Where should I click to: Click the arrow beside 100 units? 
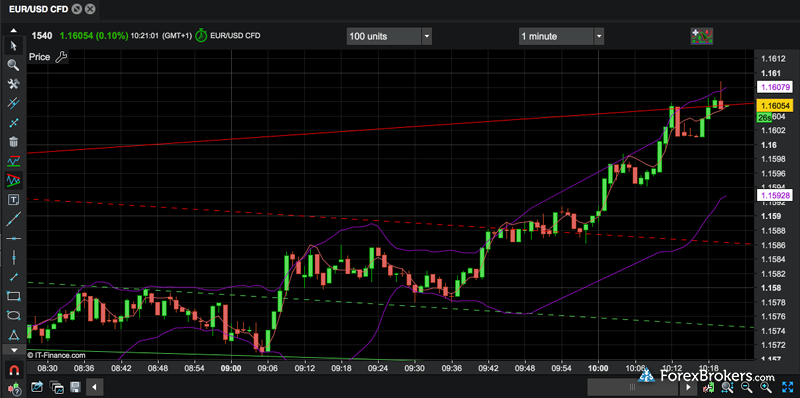coord(427,36)
